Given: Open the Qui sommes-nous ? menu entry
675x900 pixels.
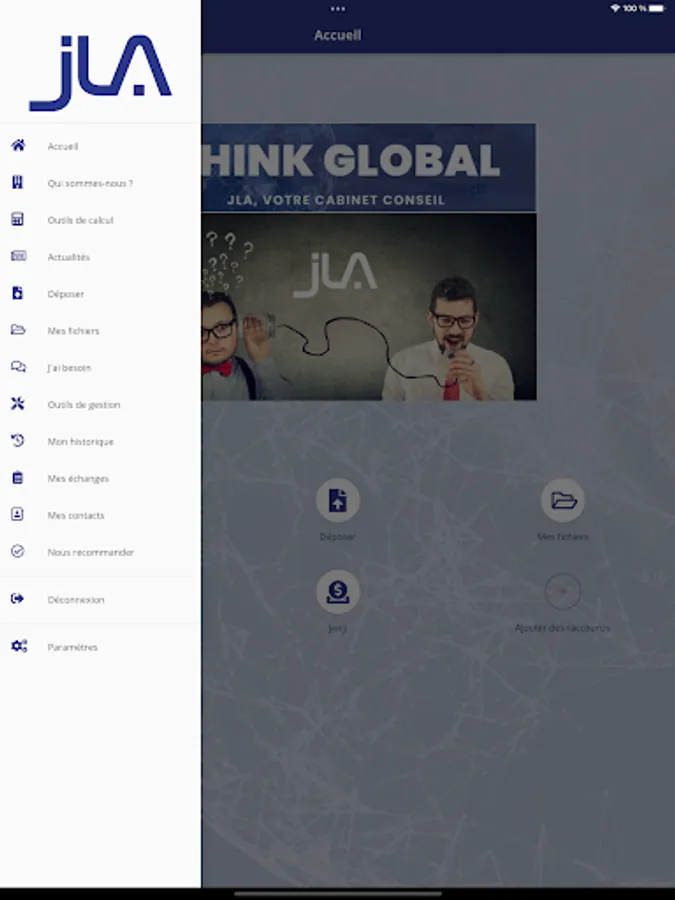Looking at the screenshot, I should [90, 183].
